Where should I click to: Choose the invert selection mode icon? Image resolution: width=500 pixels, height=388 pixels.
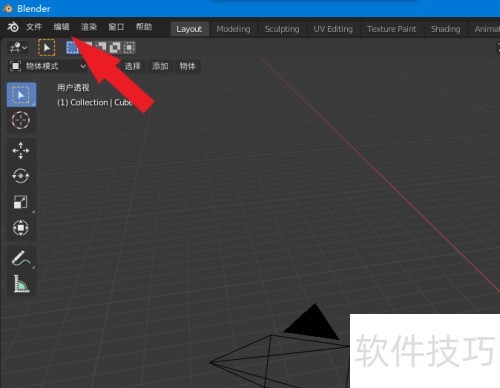tap(115, 48)
